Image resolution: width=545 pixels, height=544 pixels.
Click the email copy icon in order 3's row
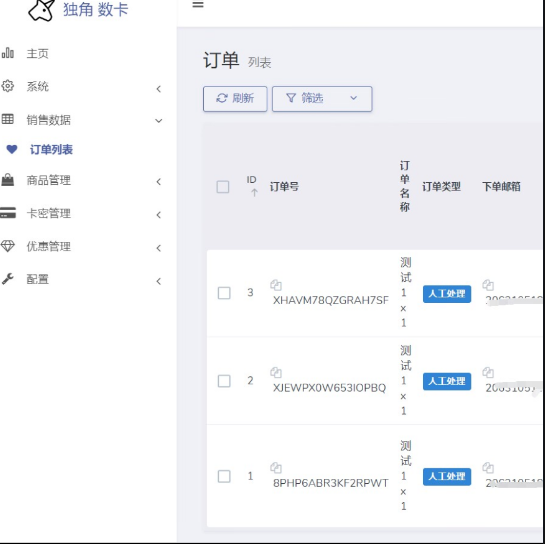click(x=488, y=285)
